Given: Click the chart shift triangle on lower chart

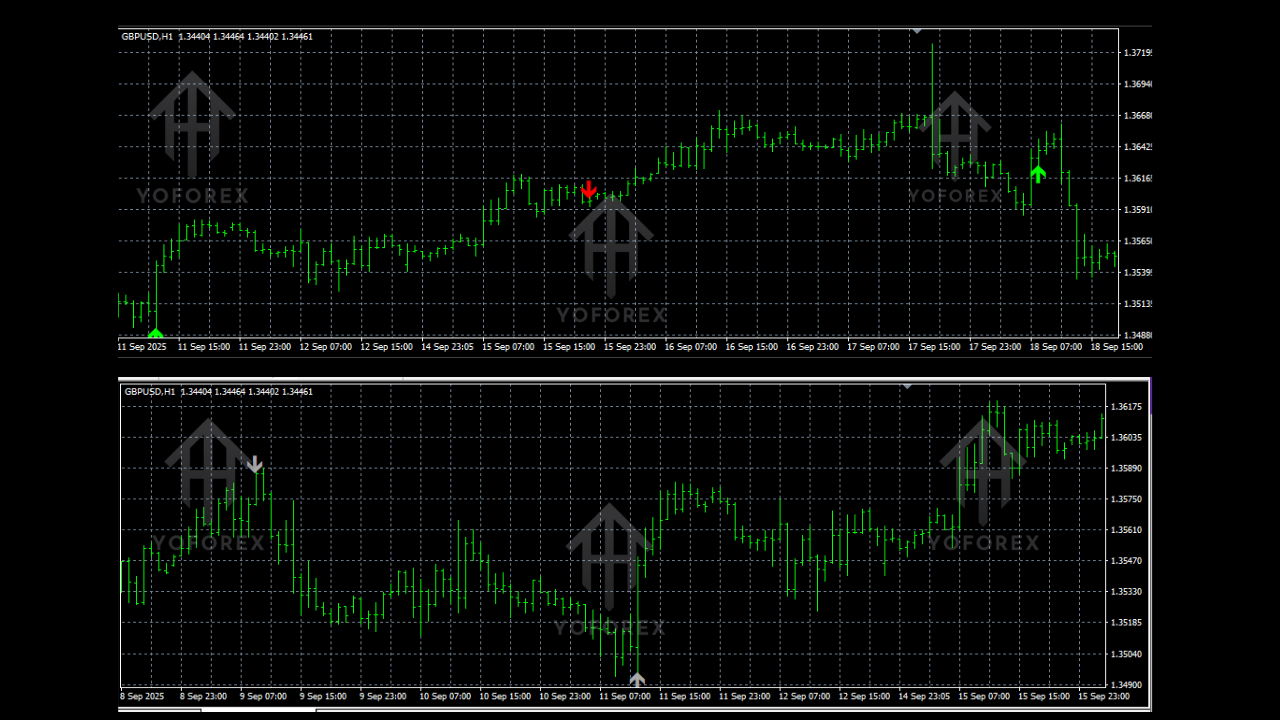Looking at the screenshot, I should [x=907, y=385].
